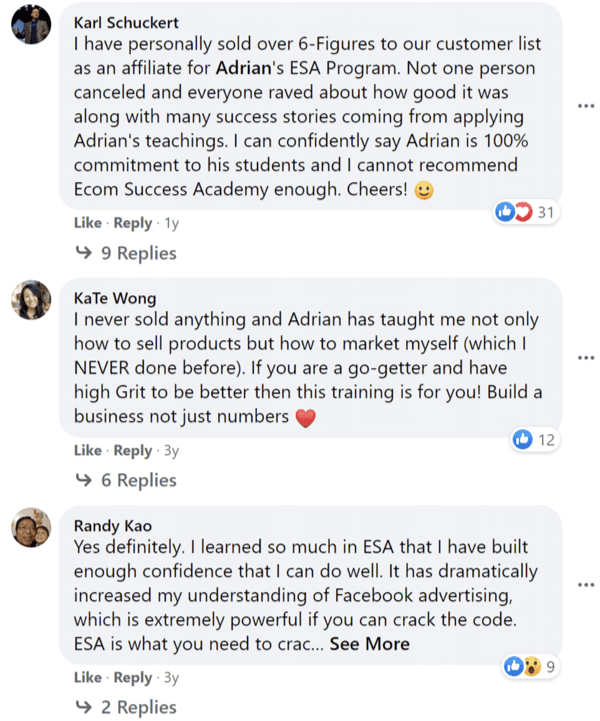View the 31 reactions on Karl's comment

point(526,212)
